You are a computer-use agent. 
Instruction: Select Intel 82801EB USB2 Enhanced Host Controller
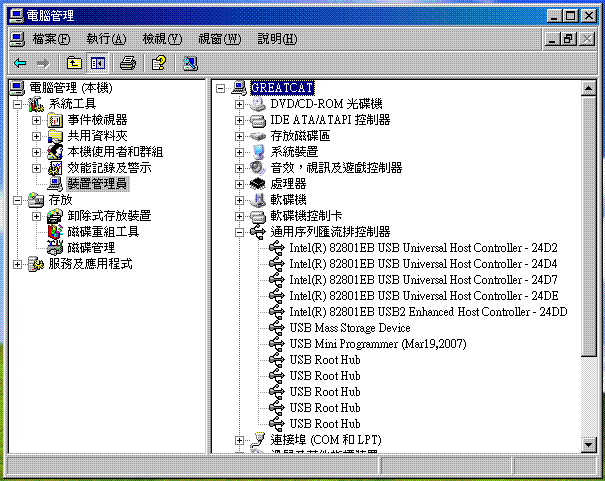(x=428, y=312)
